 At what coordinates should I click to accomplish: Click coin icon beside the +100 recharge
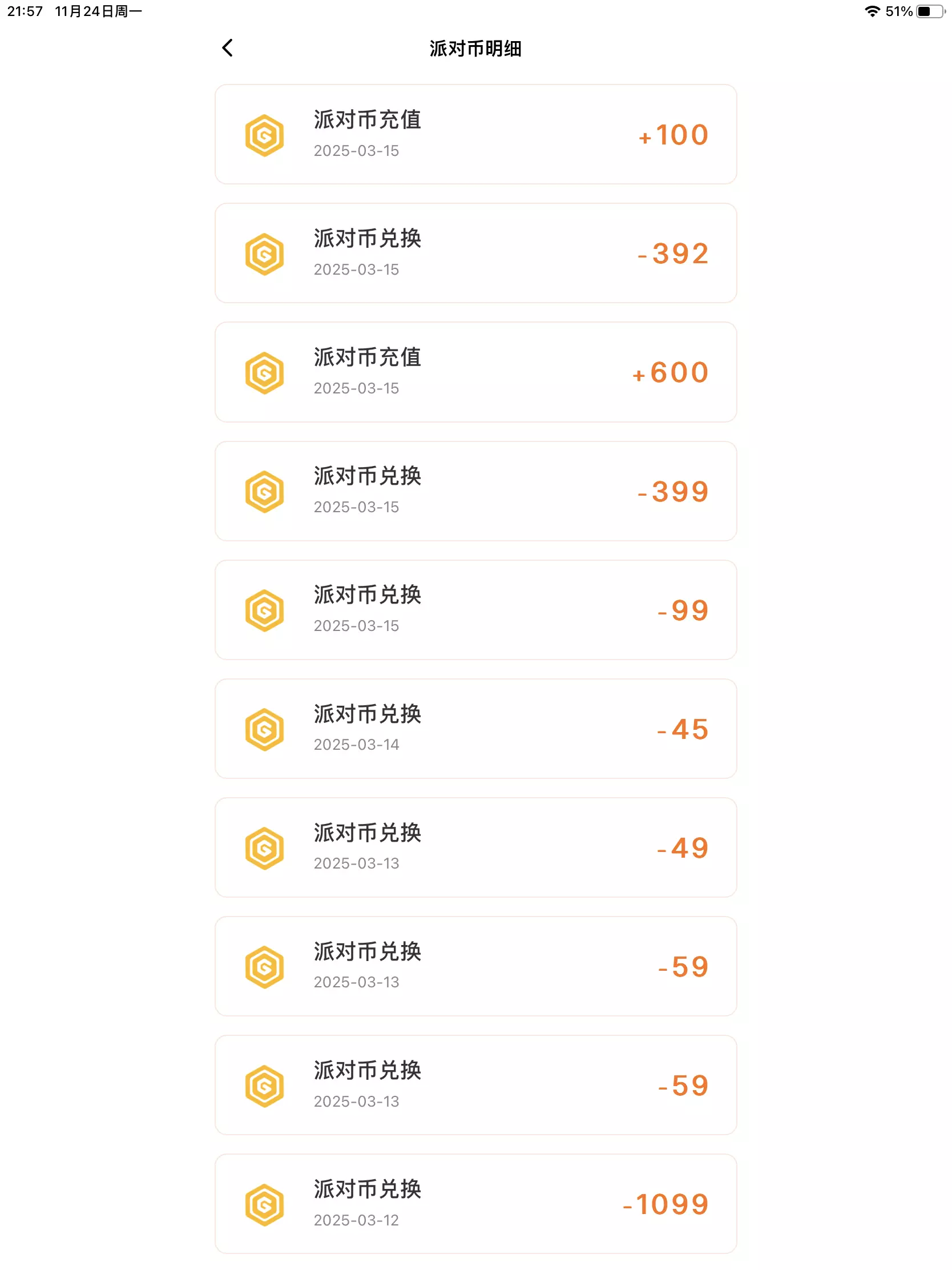[265, 135]
